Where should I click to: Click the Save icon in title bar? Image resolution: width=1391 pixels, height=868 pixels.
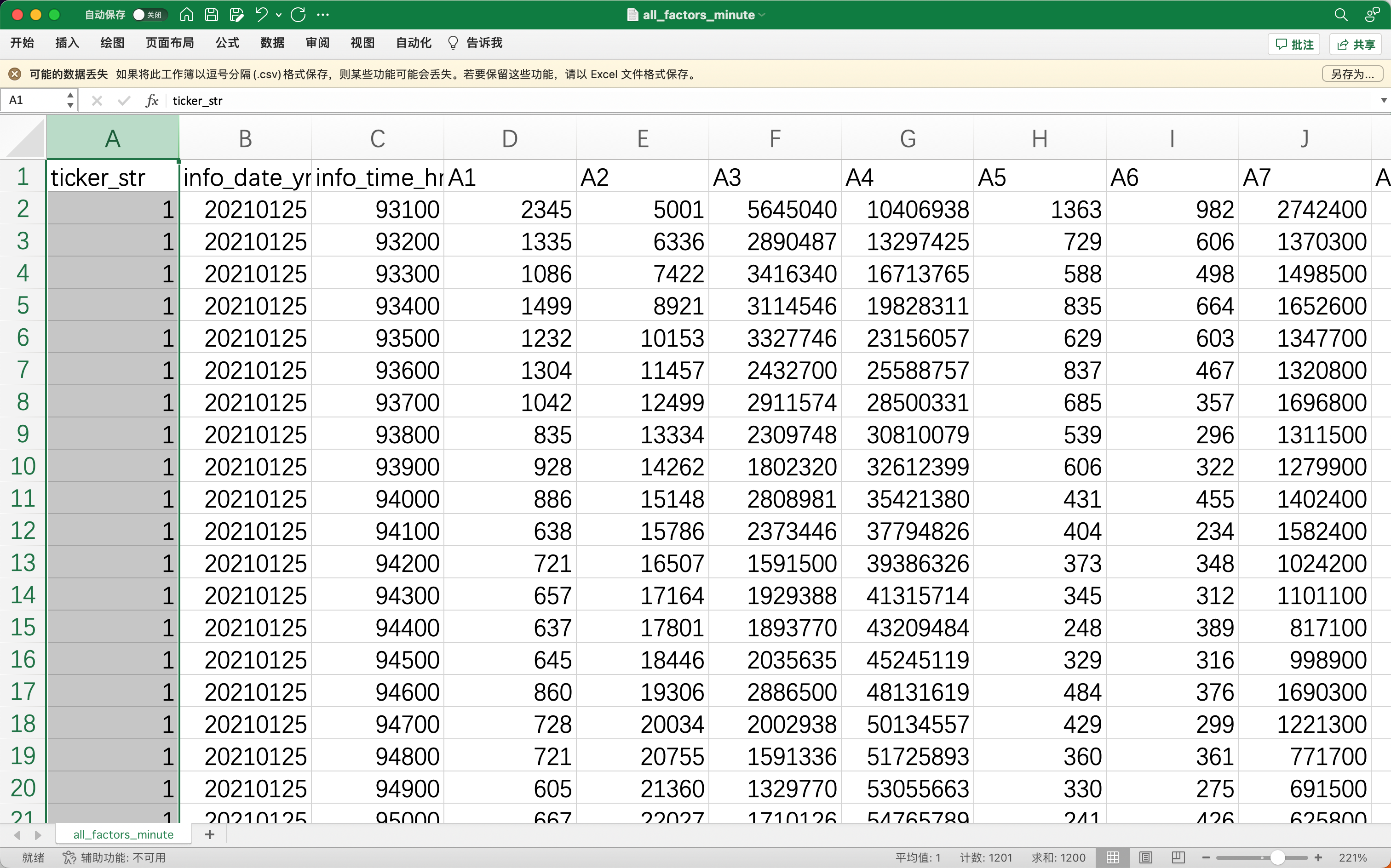(211, 15)
